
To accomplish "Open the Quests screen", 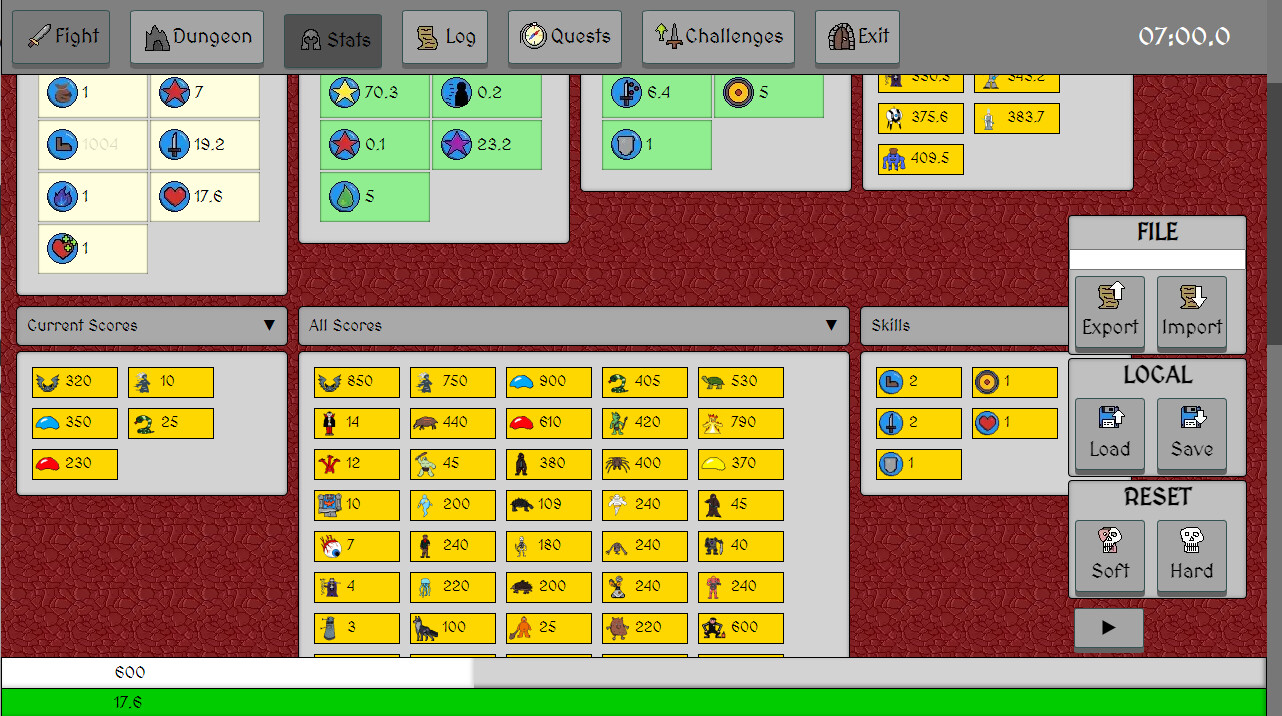I will coord(564,35).
